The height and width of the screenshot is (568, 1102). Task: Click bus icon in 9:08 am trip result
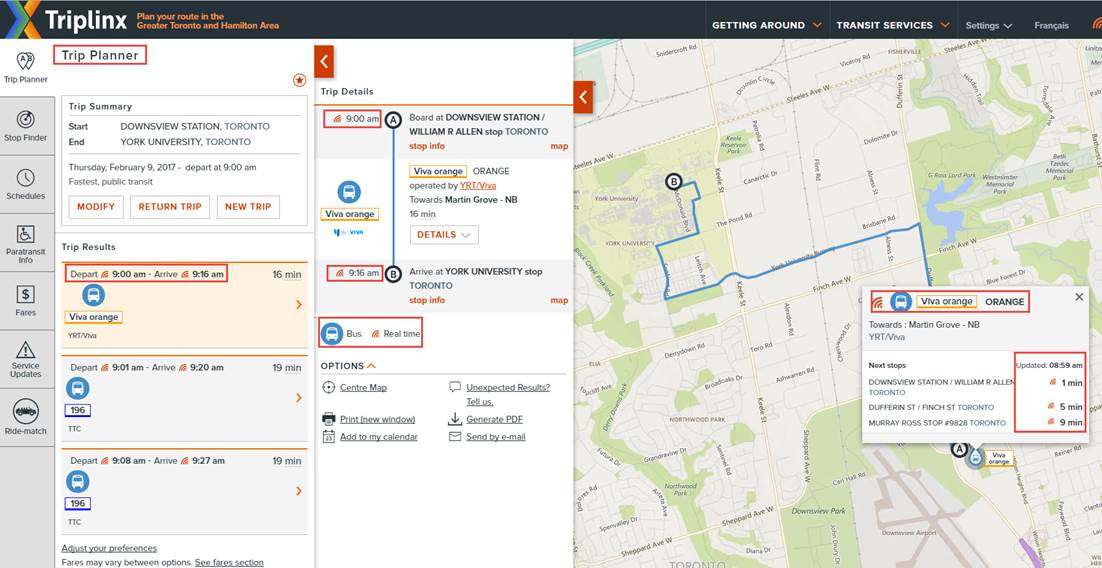tap(77, 482)
